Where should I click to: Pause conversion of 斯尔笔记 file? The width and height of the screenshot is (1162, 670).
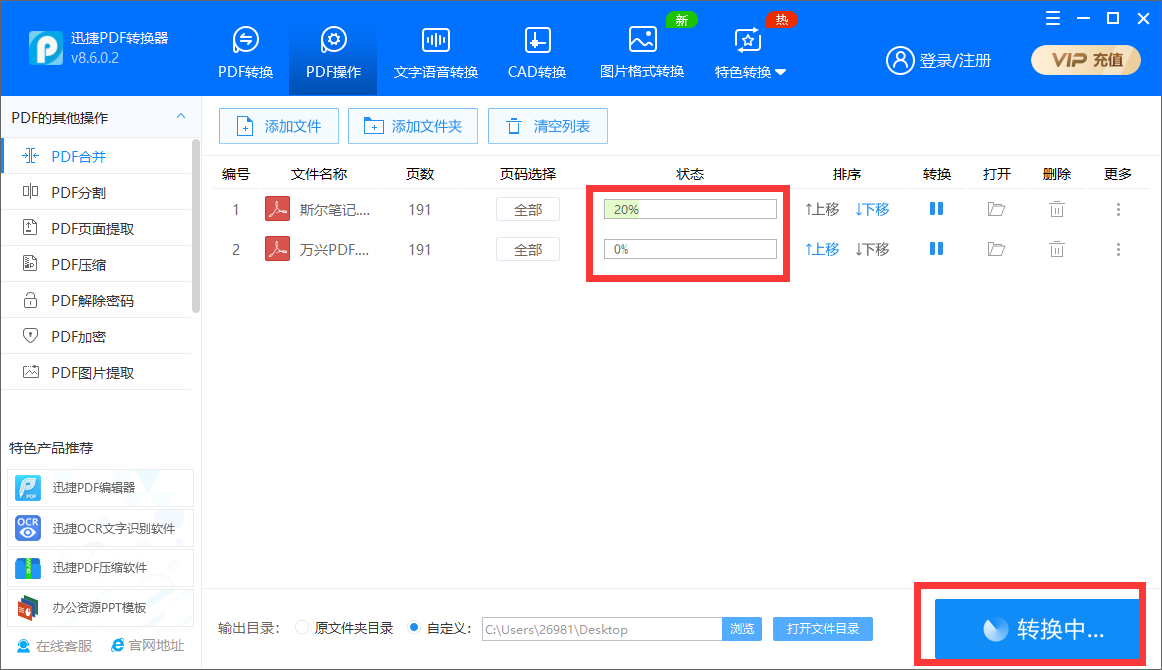[x=936, y=209]
